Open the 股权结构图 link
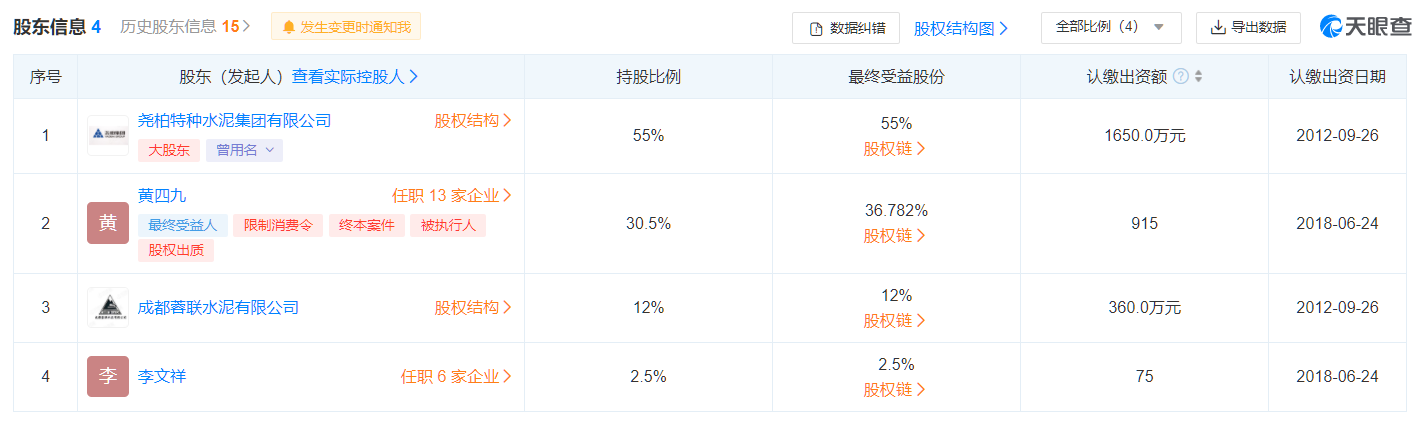 [961, 29]
